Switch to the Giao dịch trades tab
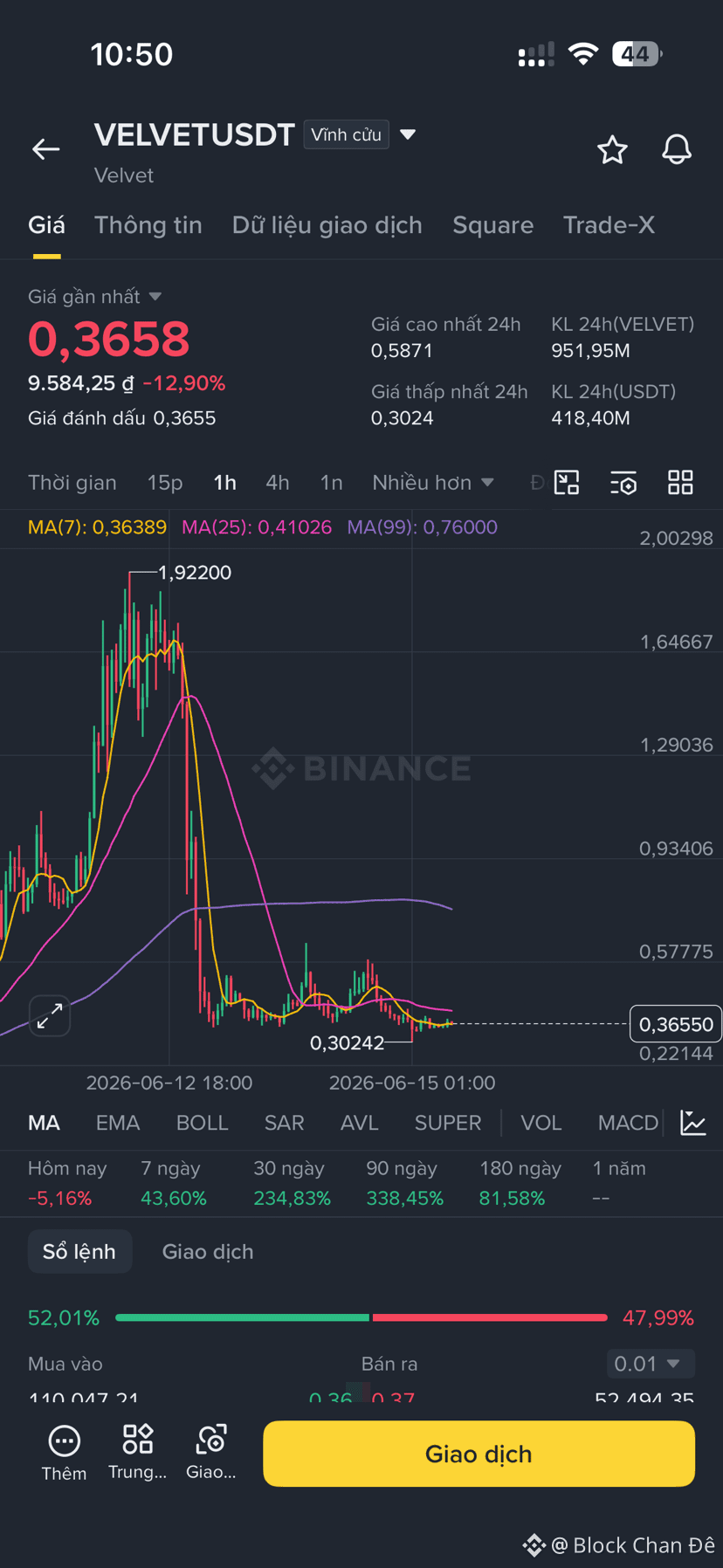The height and width of the screenshot is (1568, 723). pos(208,1251)
